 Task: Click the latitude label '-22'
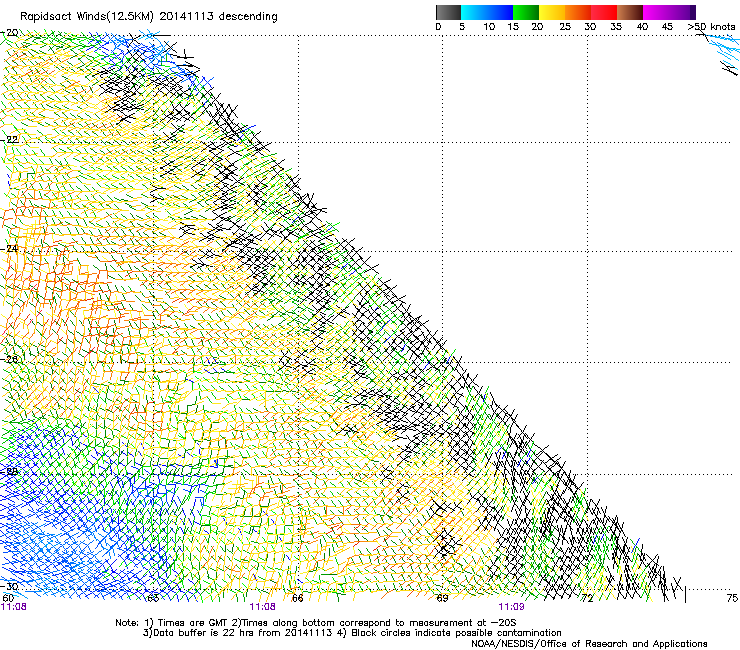click(10, 140)
